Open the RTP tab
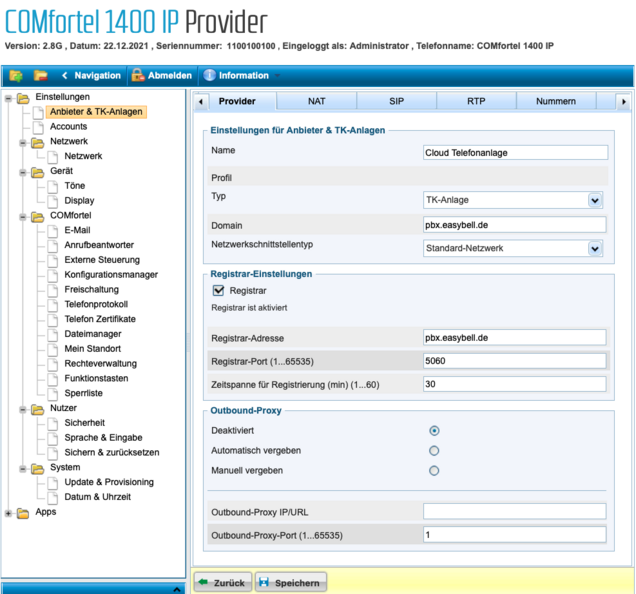636x594 pixels. (476, 101)
